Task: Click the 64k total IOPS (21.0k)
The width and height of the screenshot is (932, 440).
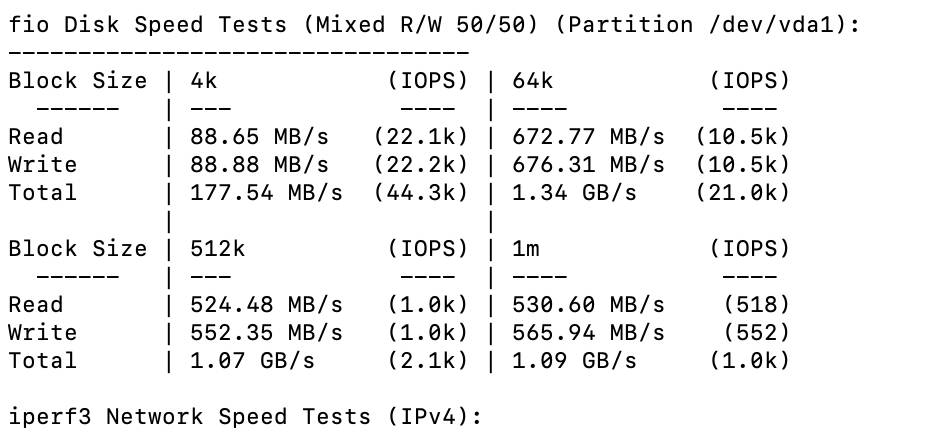Action: (x=743, y=193)
